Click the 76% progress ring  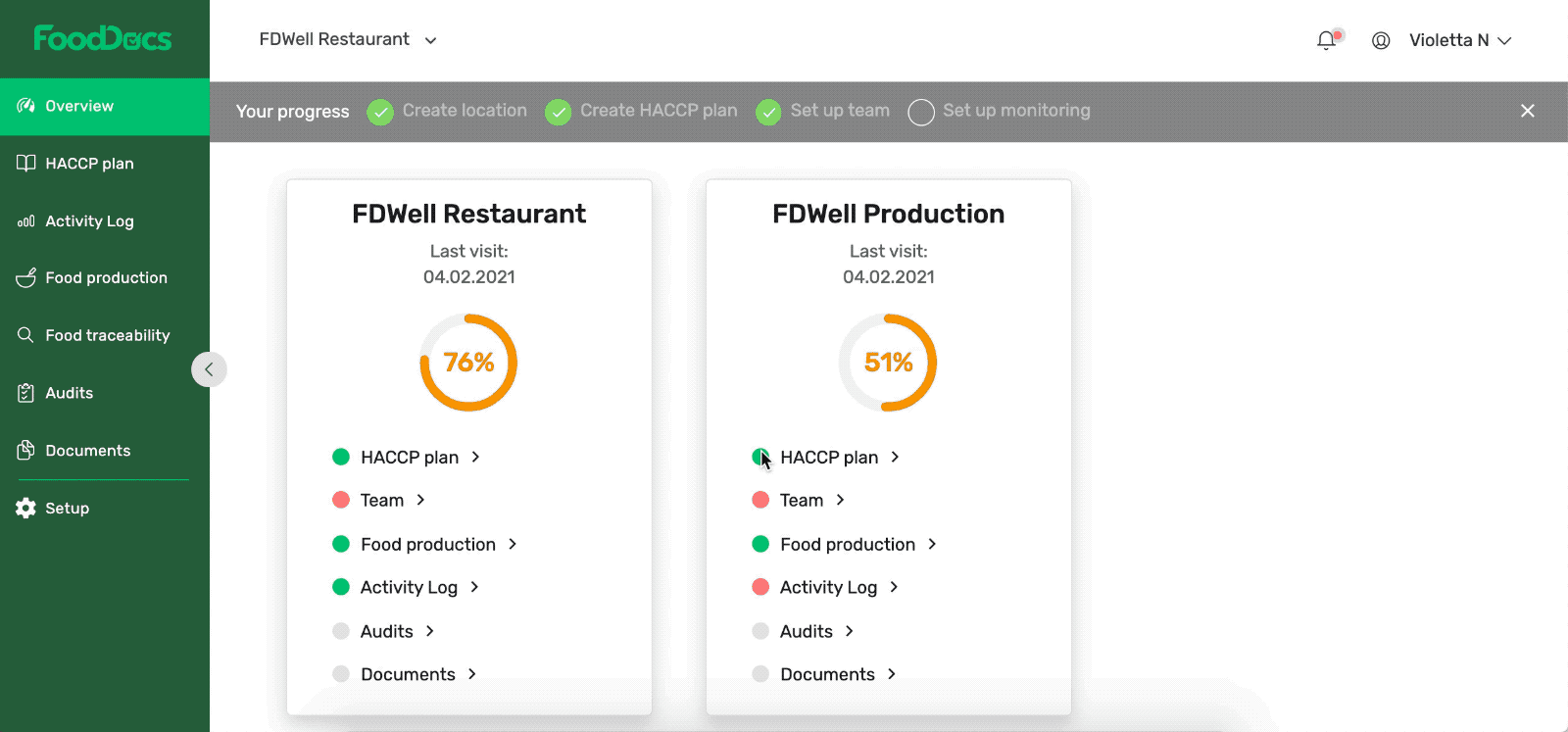pyautogui.click(x=468, y=363)
